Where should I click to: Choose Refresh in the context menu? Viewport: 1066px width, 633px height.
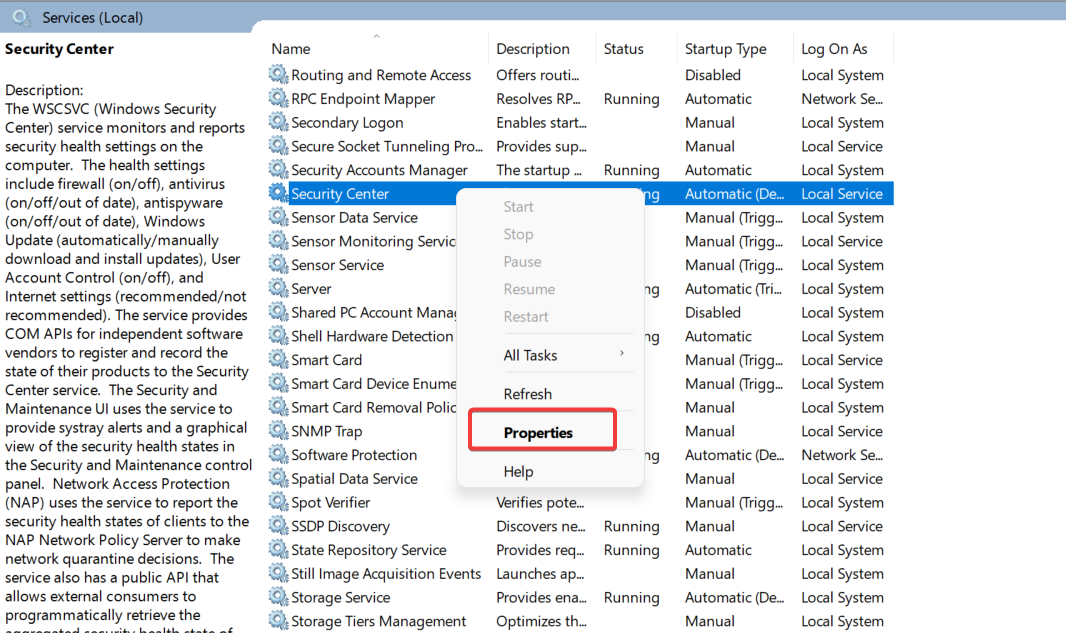point(528,394)
